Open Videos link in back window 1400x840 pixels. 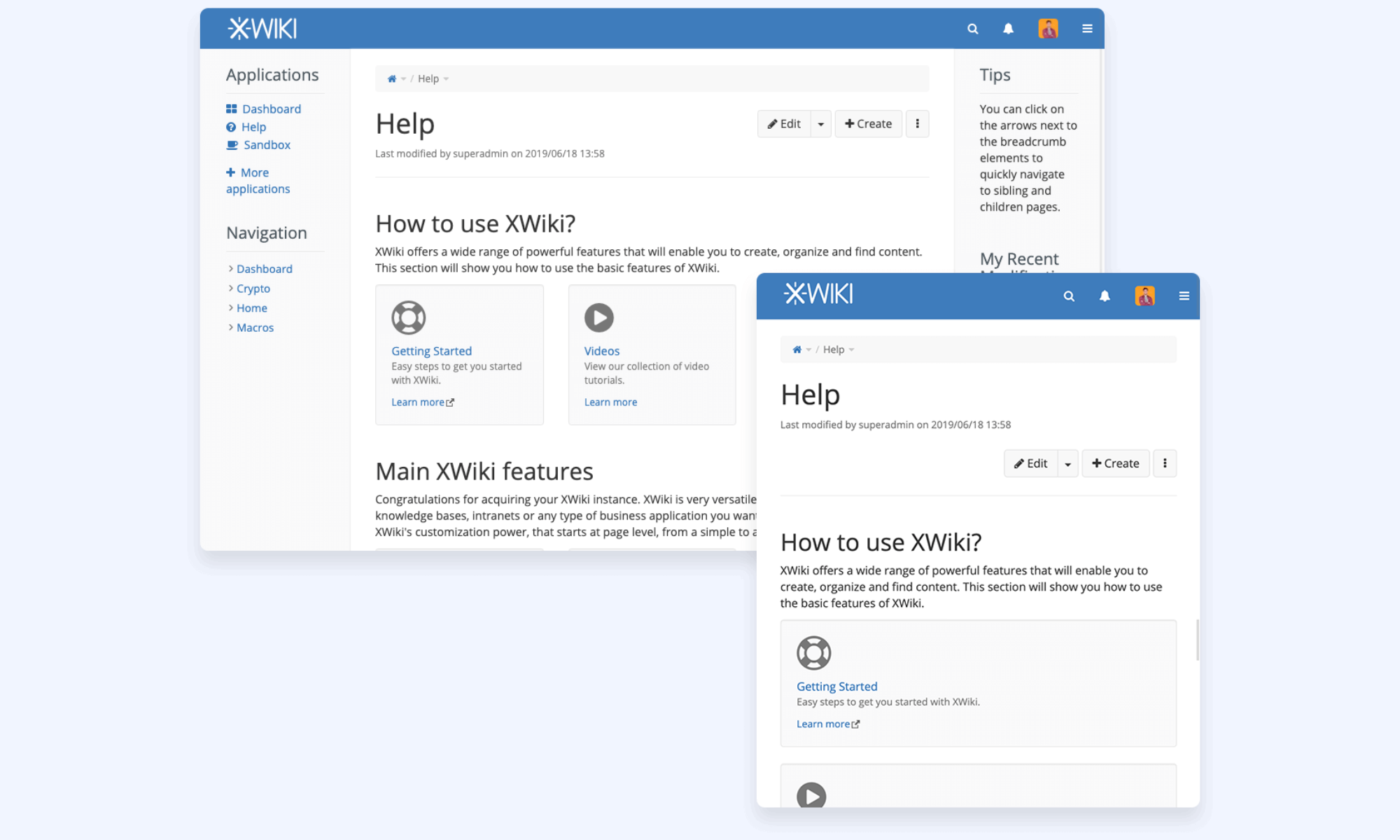pos(602,351)
